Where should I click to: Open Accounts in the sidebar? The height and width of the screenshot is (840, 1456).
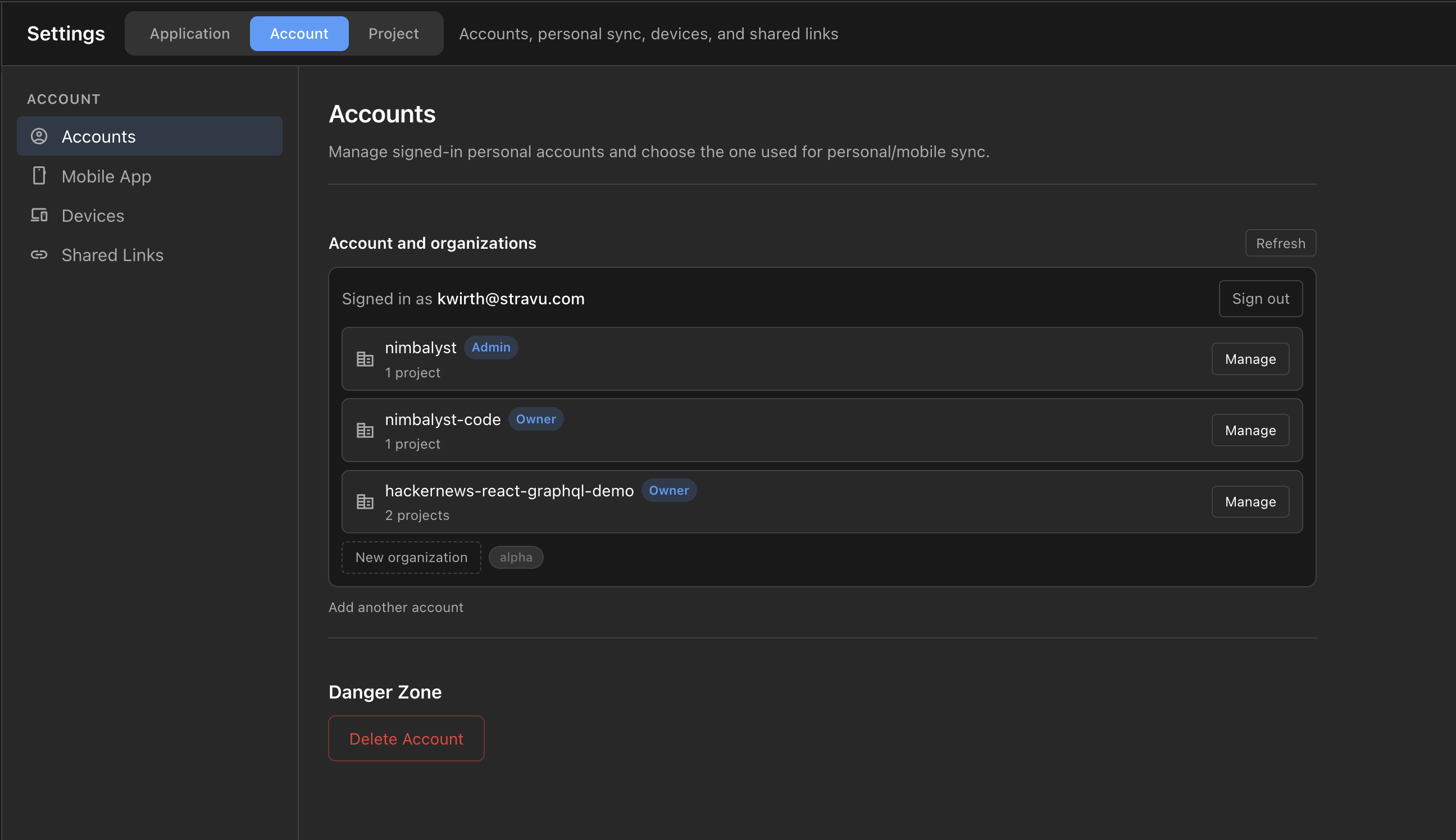point(149,136)
